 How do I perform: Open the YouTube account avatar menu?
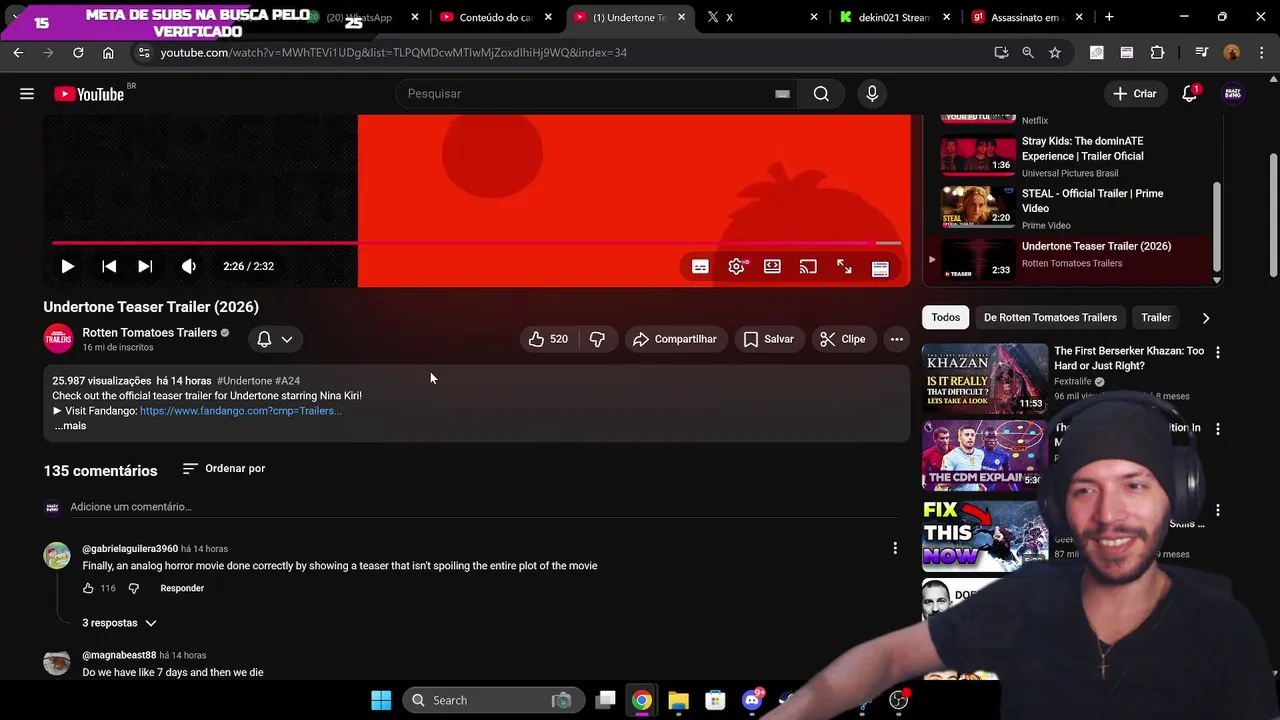click(x=1233, y=94)
